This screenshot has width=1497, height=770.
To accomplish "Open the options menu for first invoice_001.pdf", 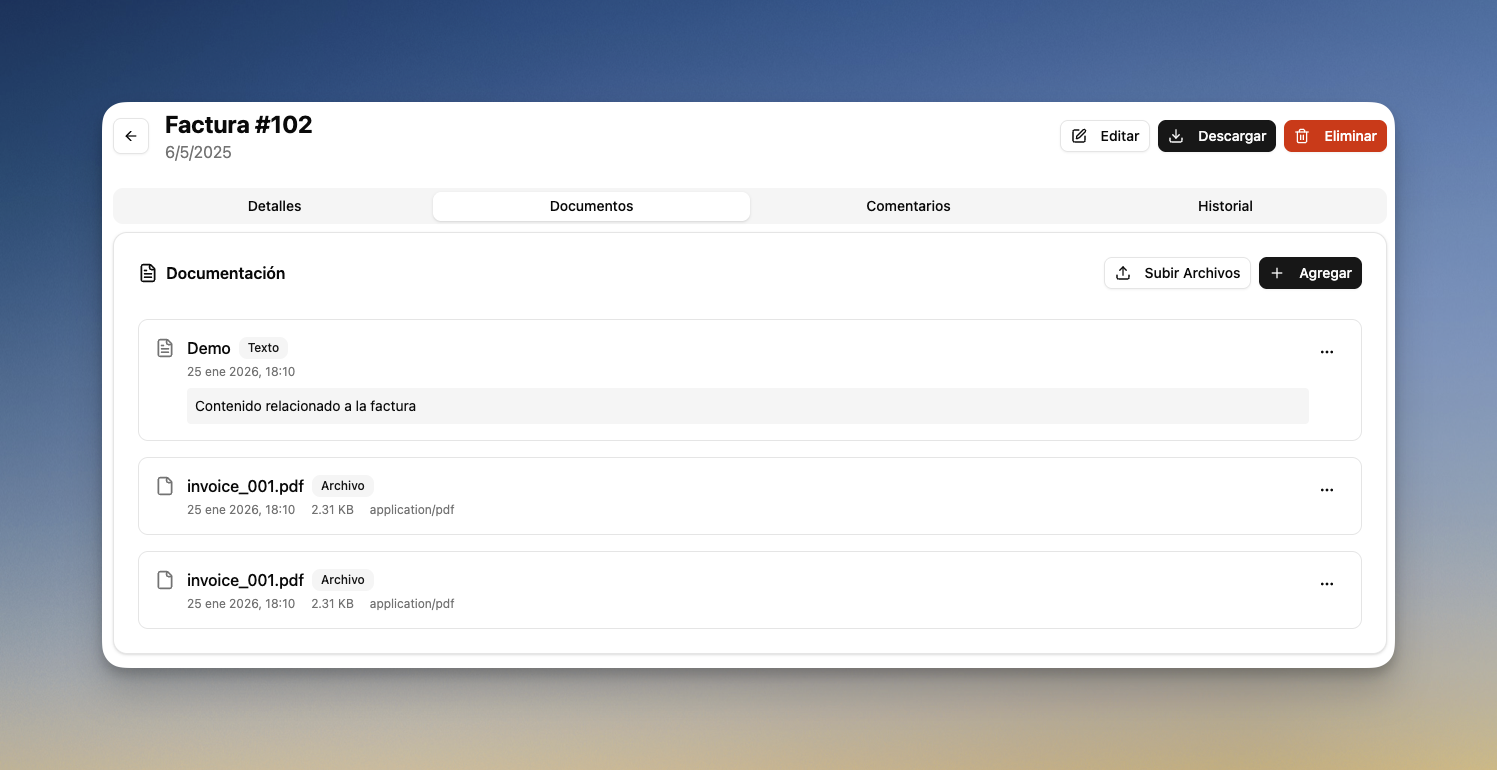I will pyautogui.click(x=1327, y=489).
